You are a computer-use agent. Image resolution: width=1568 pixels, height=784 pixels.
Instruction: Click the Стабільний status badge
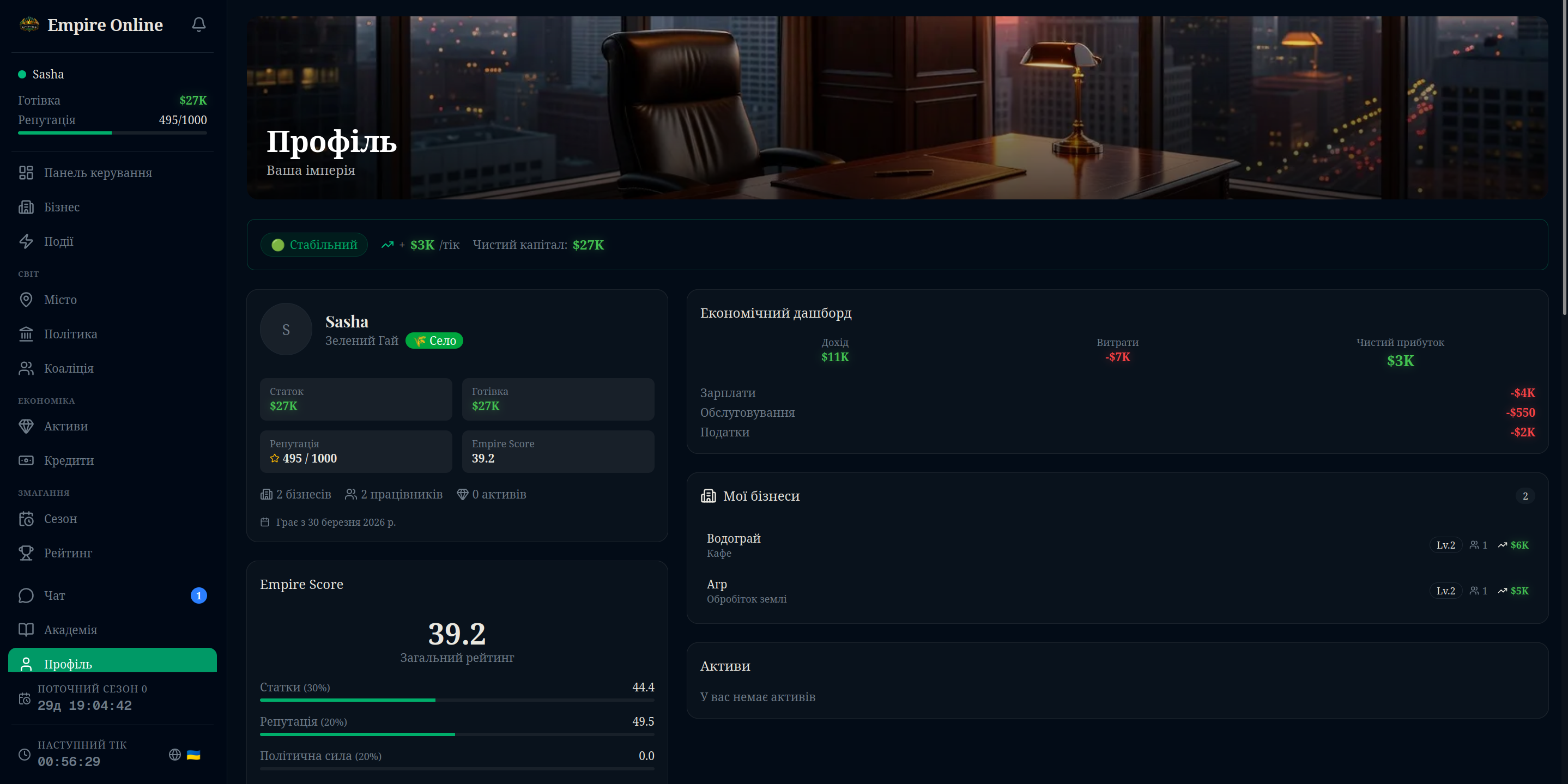point(314,245)
